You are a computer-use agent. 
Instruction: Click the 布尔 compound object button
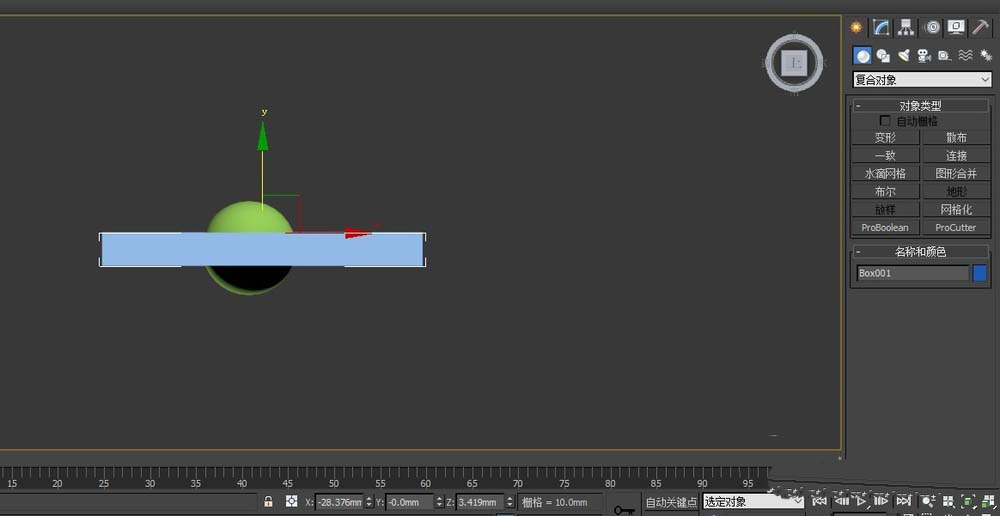(885, 192)
